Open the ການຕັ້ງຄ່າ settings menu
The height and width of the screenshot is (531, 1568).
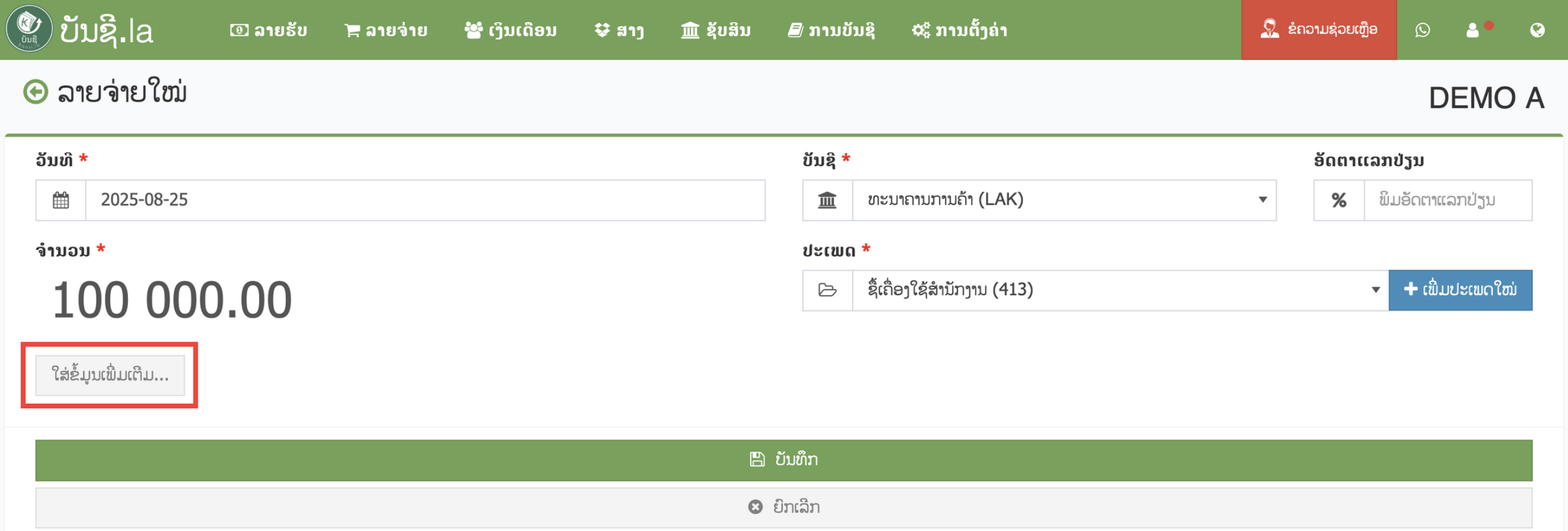959,30
